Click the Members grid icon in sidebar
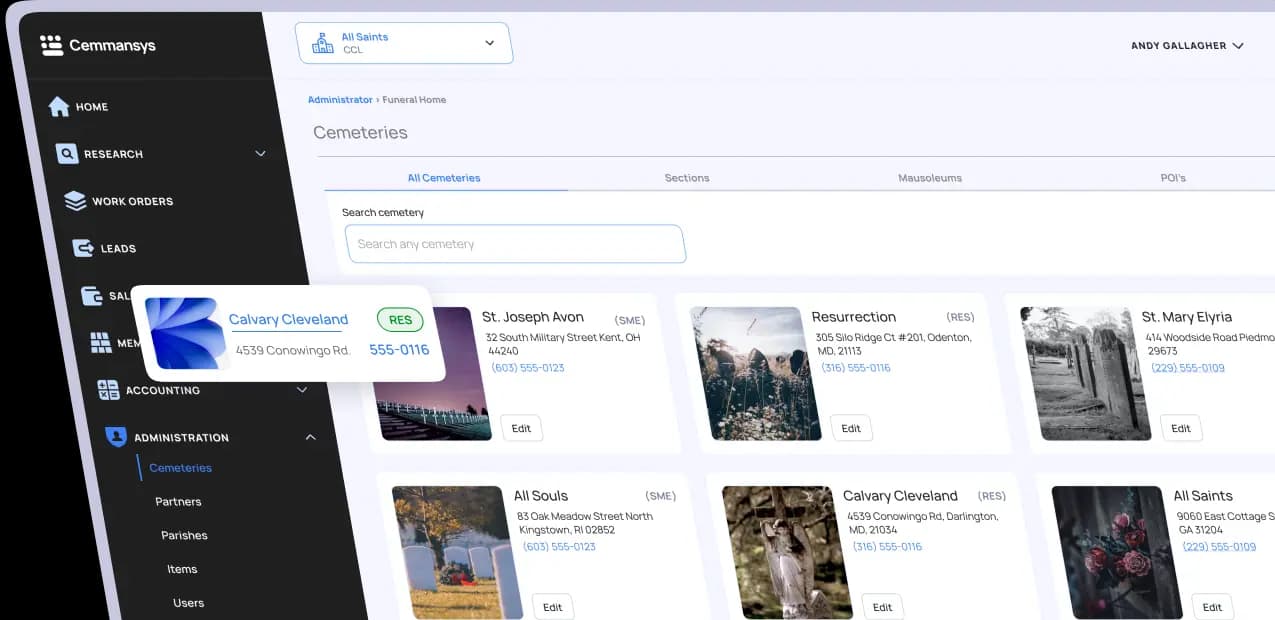1275x620 pixels. [101, 343]
